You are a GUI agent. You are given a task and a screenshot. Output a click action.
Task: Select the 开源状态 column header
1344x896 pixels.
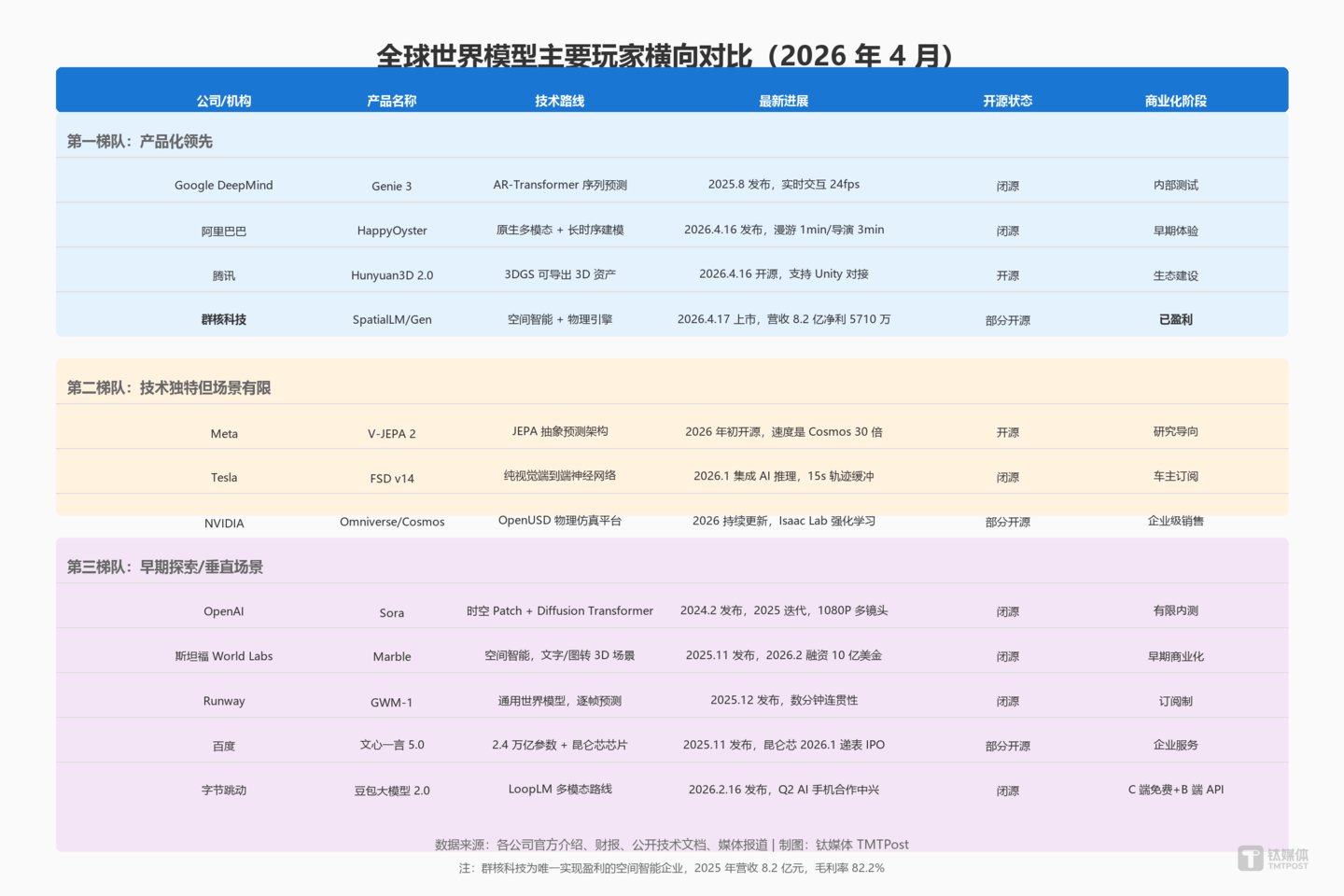coord(1006,100)
